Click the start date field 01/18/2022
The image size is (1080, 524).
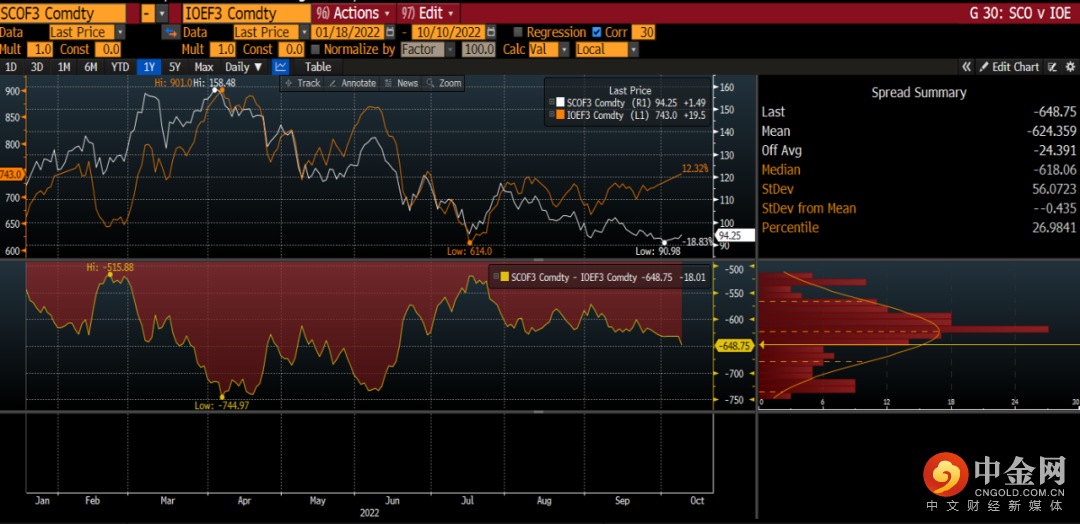(x=348, y=32)
